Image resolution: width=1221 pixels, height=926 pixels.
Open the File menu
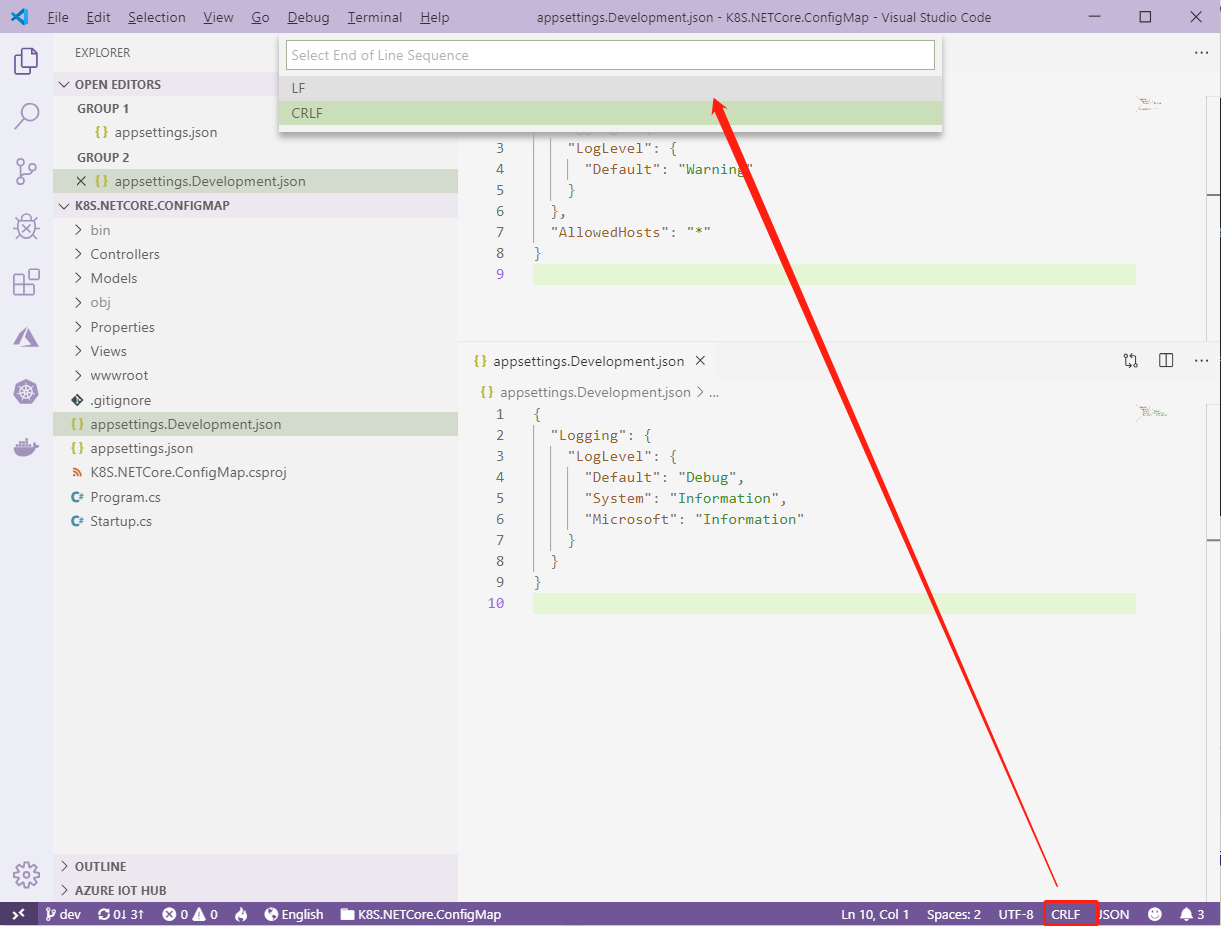click(58, 17)
